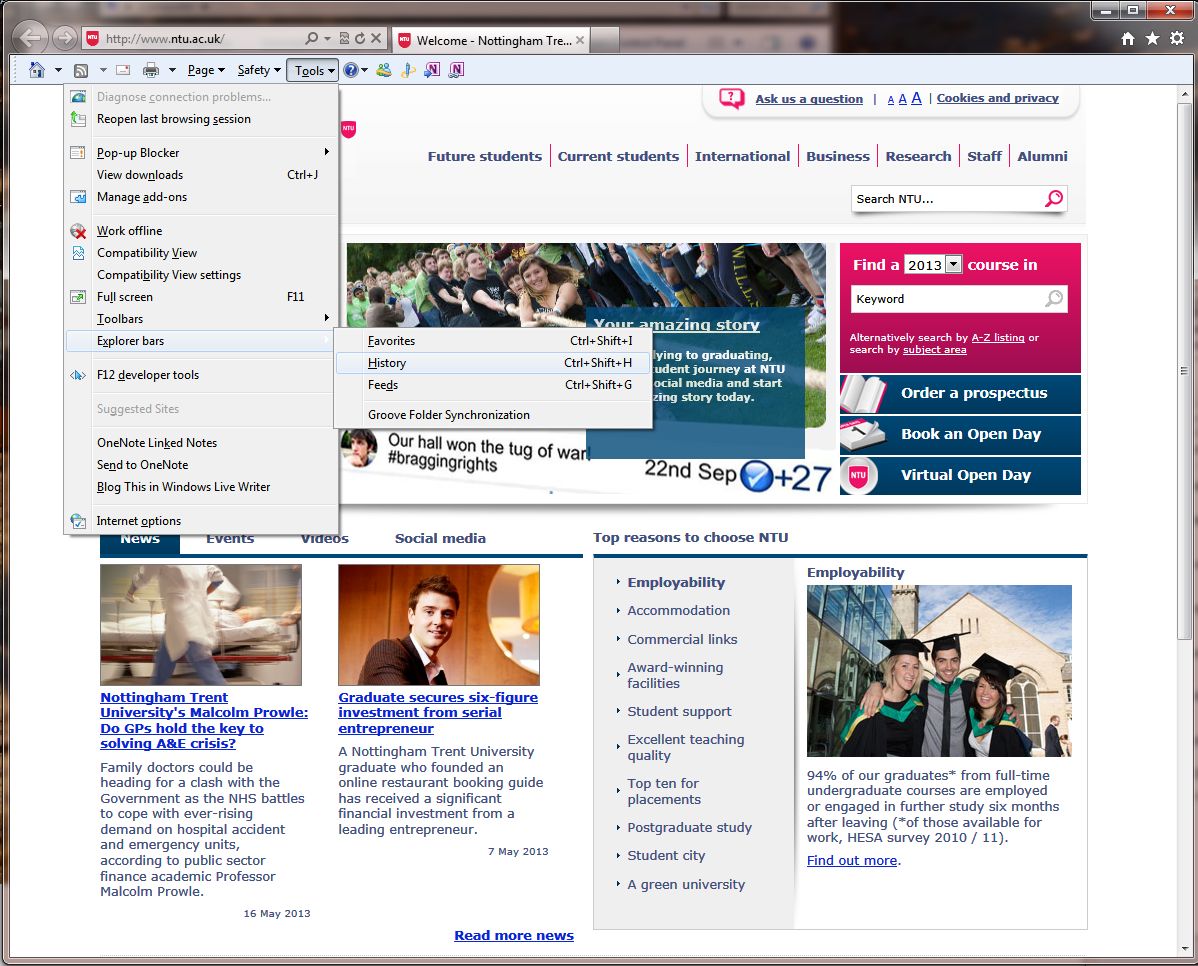
Task: Click the Order a prospectus button
Action: [973, 393]
